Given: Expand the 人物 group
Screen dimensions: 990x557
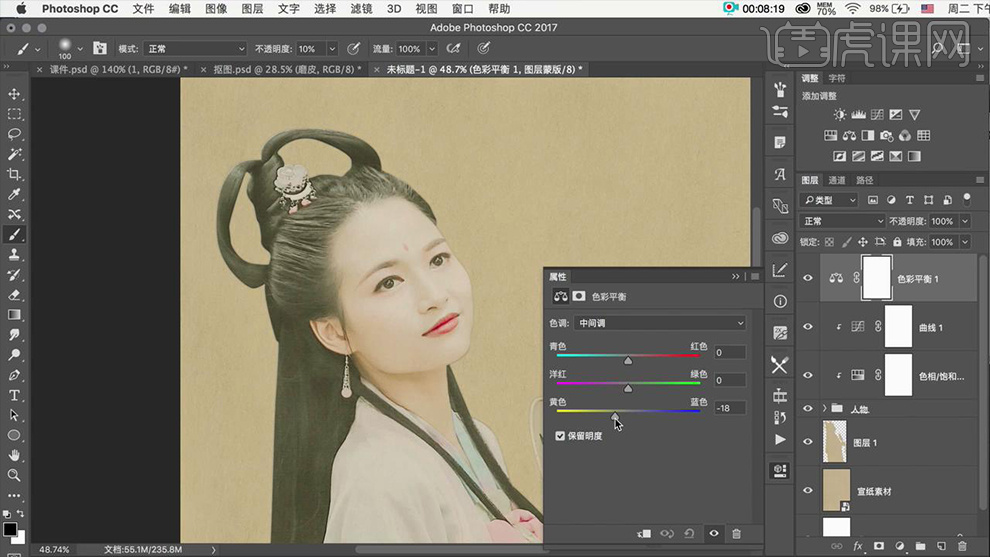Looking at the screenshot, I should click(x=825, y=409).
